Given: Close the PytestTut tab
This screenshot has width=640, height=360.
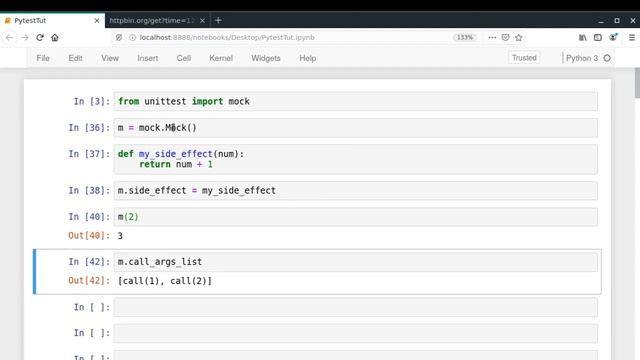Looking at the screenshot, I should coord(97,20).
